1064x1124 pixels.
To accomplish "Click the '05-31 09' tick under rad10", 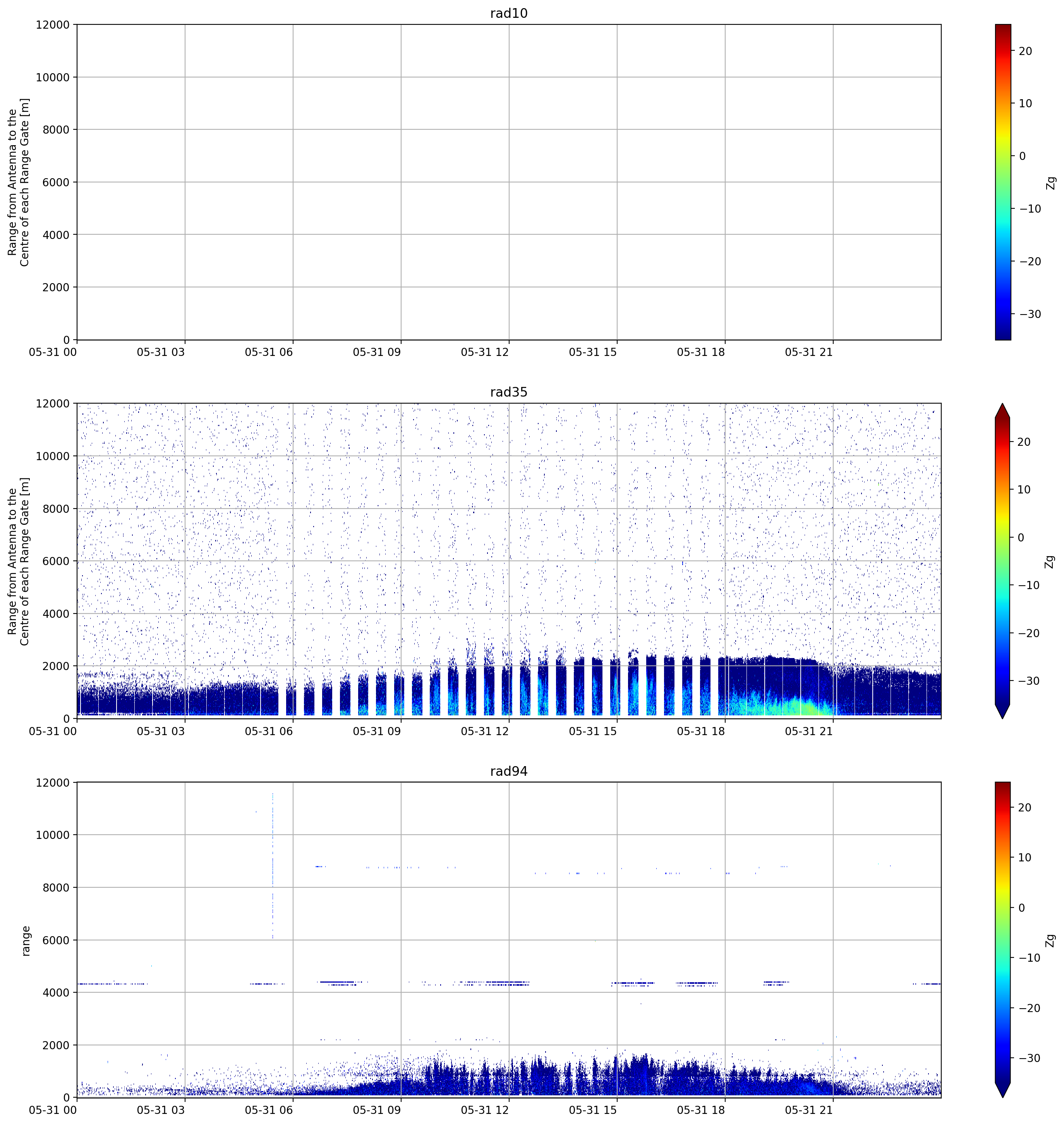I will coord(377,352).
